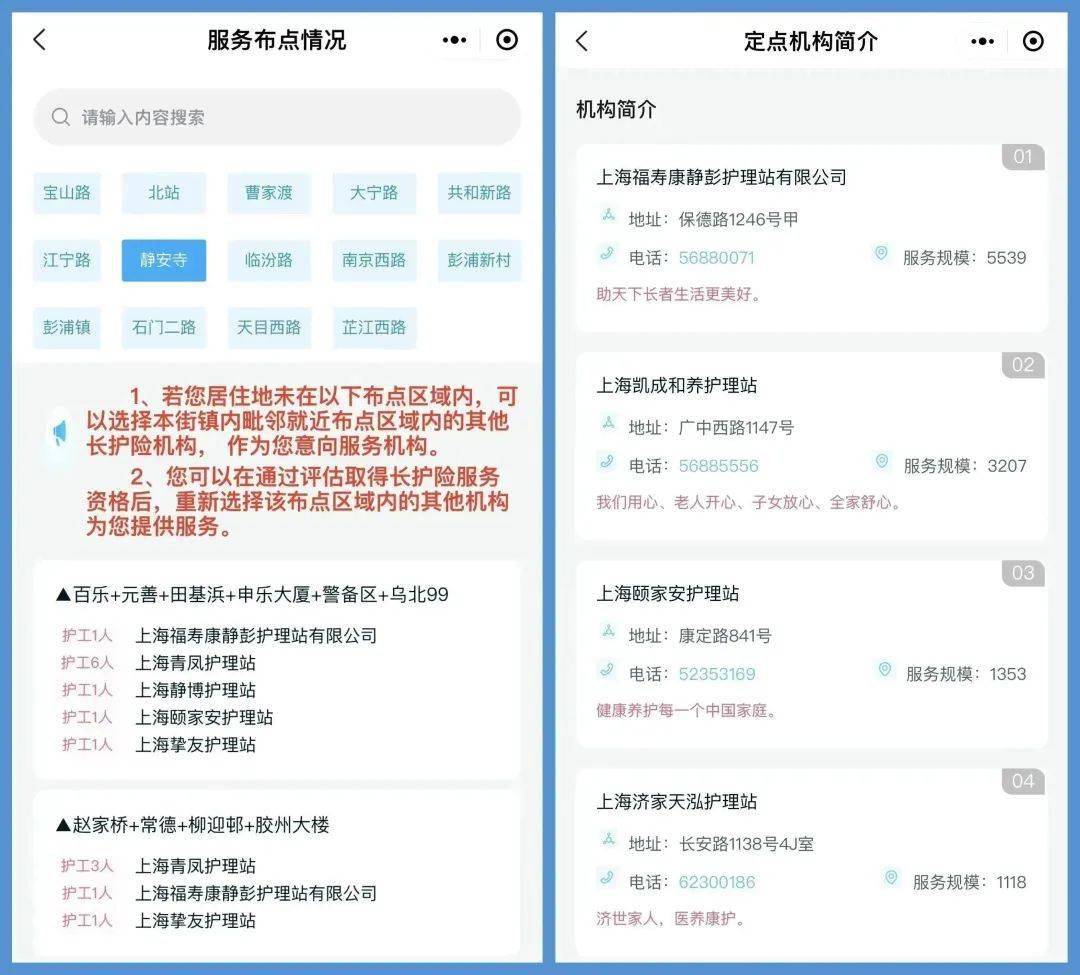This screenshot has height=975, width=1080.
Task: Click the back arrow on 定点机构简介 page
Action: click(582, 40)
